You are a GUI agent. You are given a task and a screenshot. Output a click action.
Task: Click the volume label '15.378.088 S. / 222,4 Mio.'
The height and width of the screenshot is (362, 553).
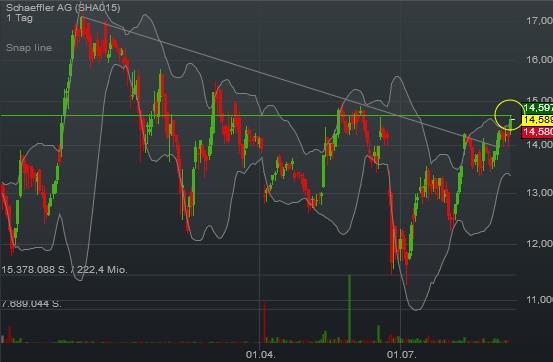(x=64, y=270)
